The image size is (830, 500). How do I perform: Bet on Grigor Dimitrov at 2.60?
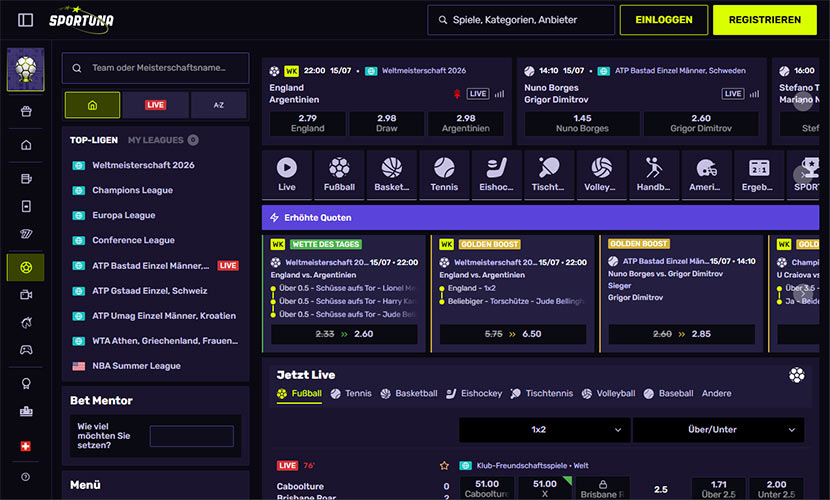pos(701,123)
